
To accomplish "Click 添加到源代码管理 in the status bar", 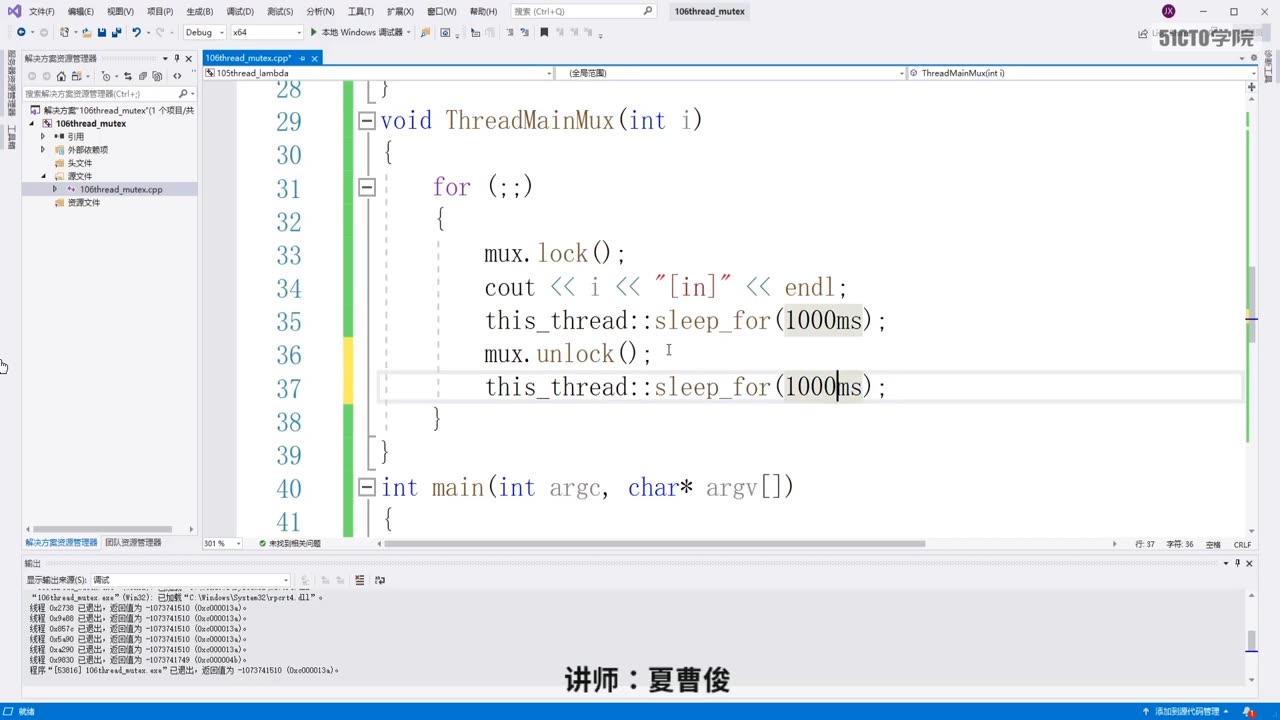I will tap(1187, 711).
